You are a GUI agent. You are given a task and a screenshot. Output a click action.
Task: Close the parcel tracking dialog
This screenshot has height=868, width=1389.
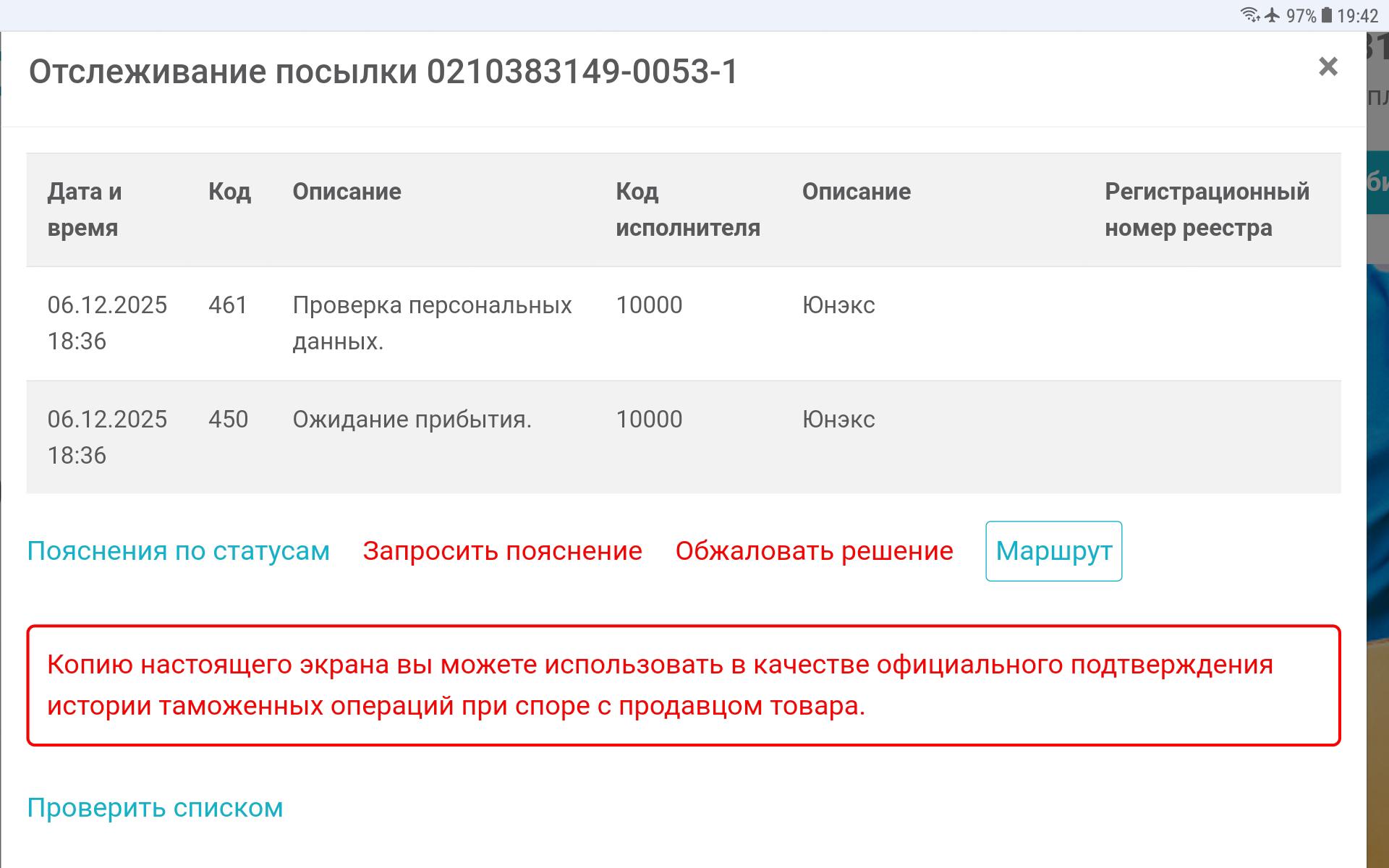1328,67
